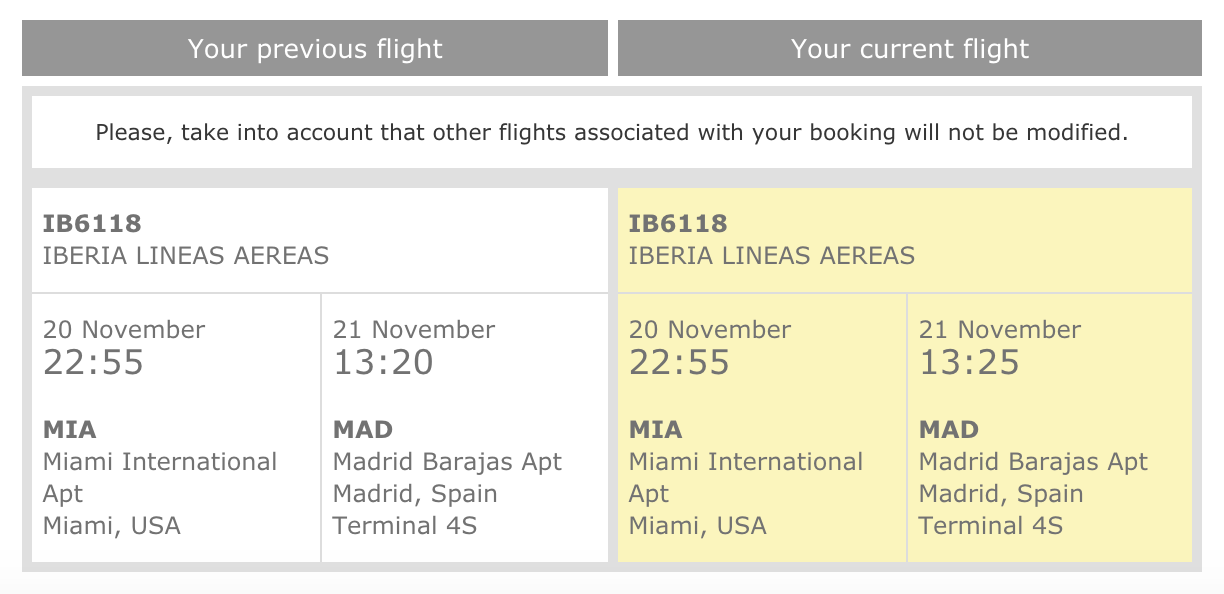Click IBERIA LINEAS AEREAS in current flight panel
The width and height of the screenshot is (1224, 594).
click(x=772, y=256)
